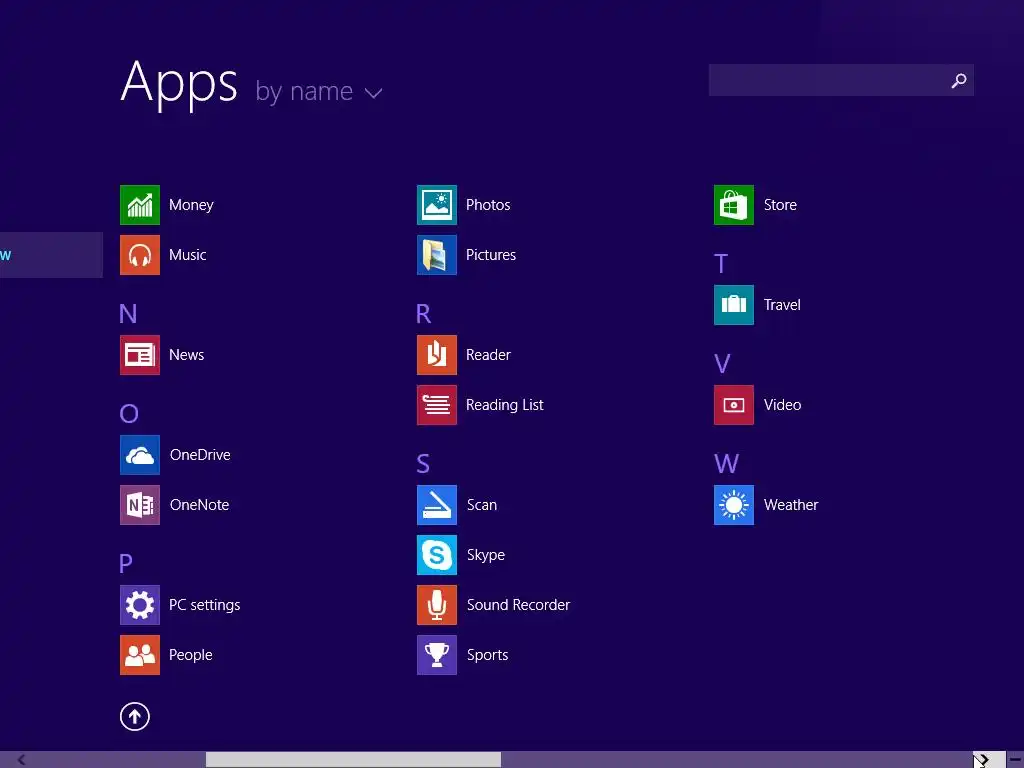Go back to Start with up arrow
This screenshot has height=768, width=1024.
click(x=135, y=716)
